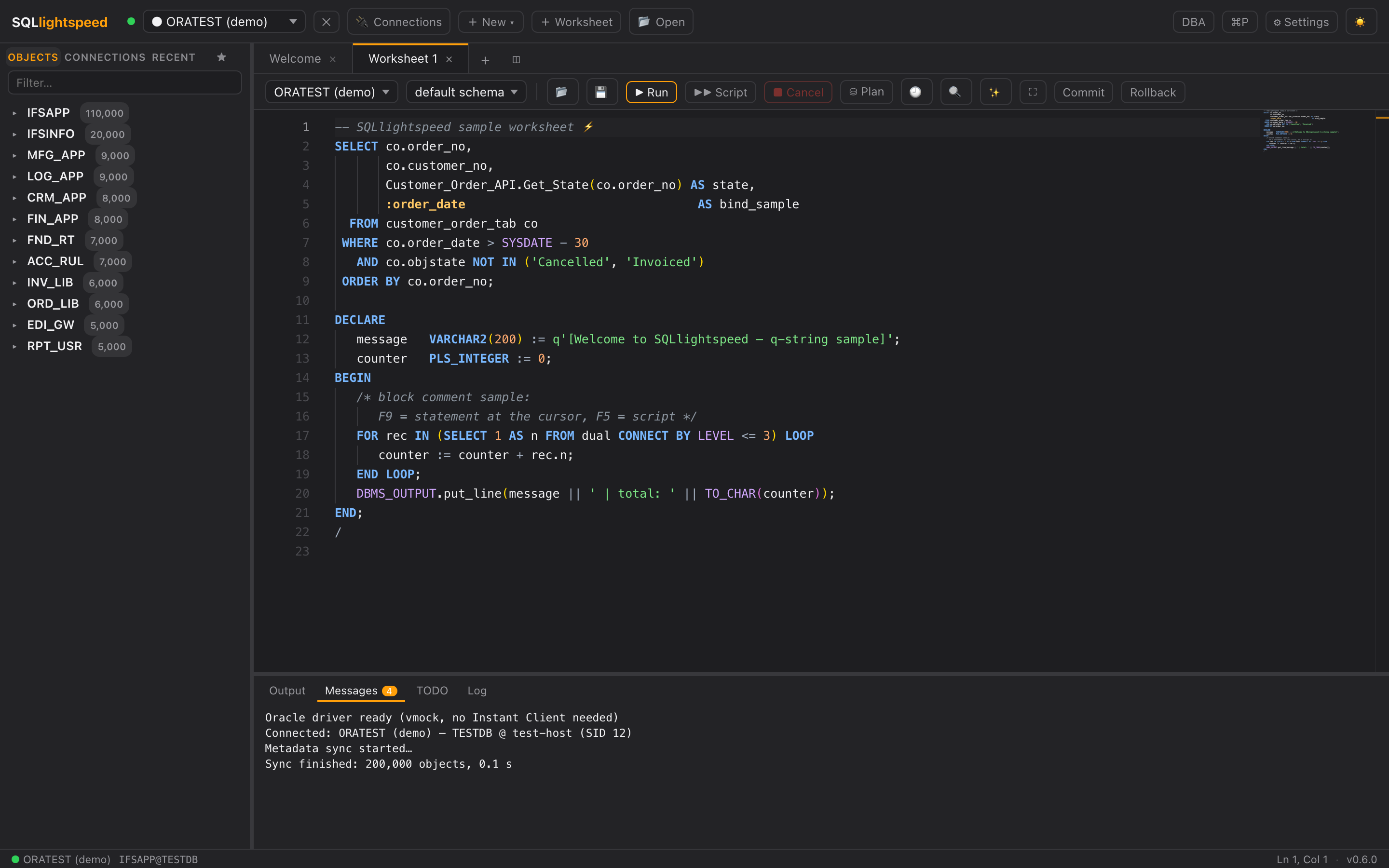Click IFSAPP@TESTDB in the status bar
This screenshot has height=868, width=1389.
point(158,859)
